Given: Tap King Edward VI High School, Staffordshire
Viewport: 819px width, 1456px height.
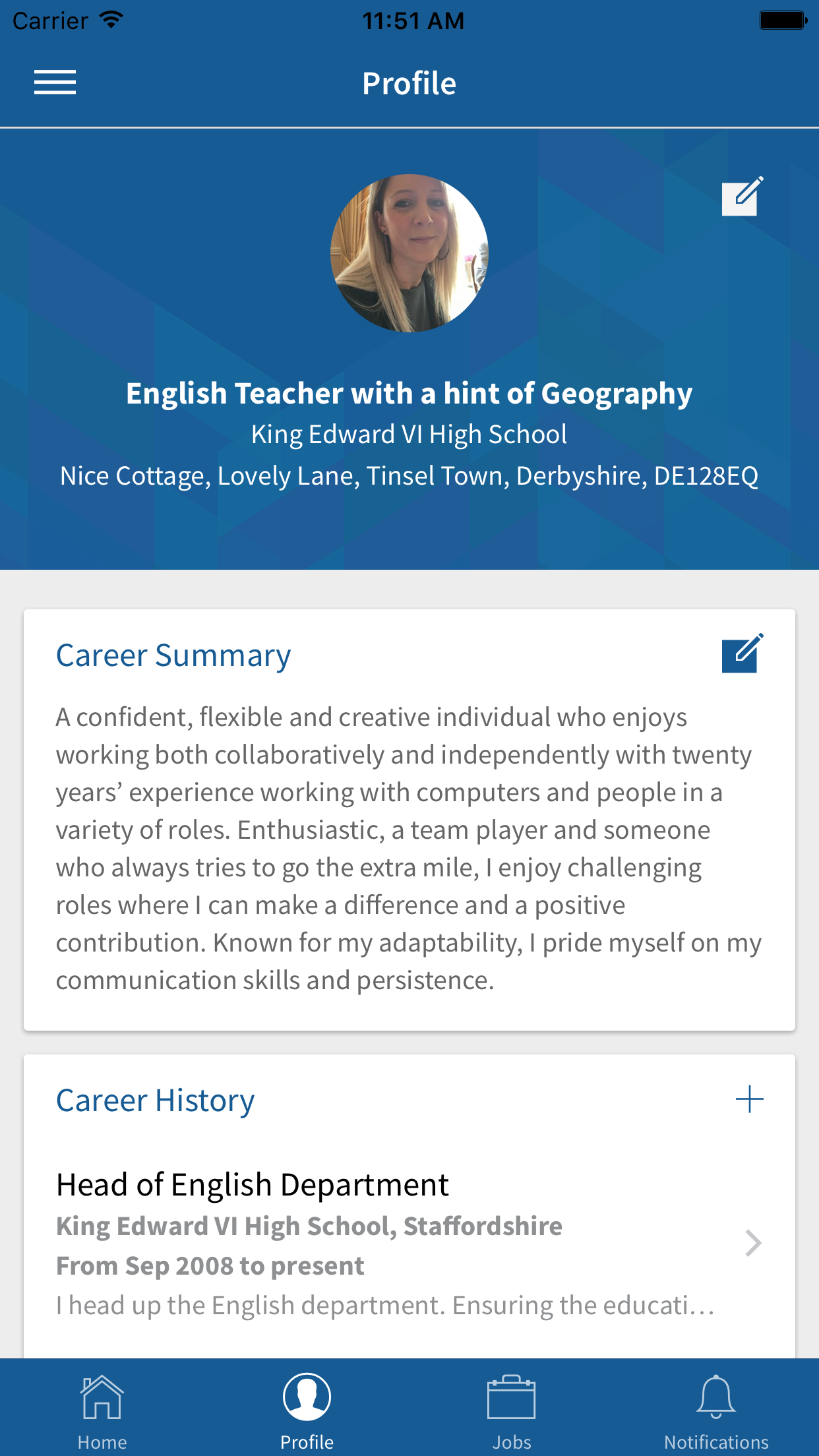Looking at the screenshot, I should pos(309,1227).
